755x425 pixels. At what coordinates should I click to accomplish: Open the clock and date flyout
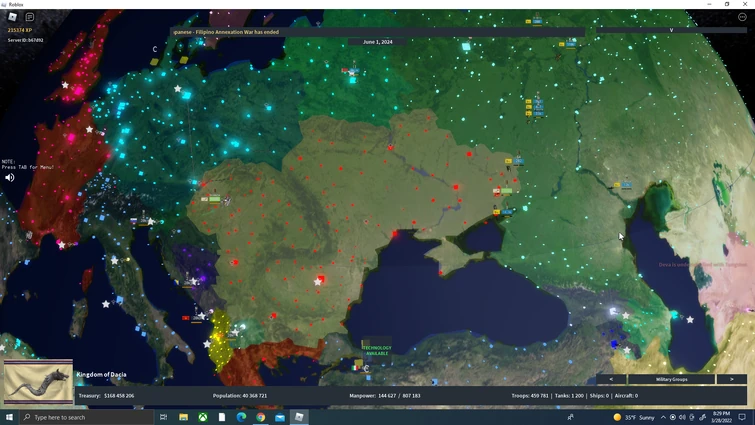(x=721, y=417)
